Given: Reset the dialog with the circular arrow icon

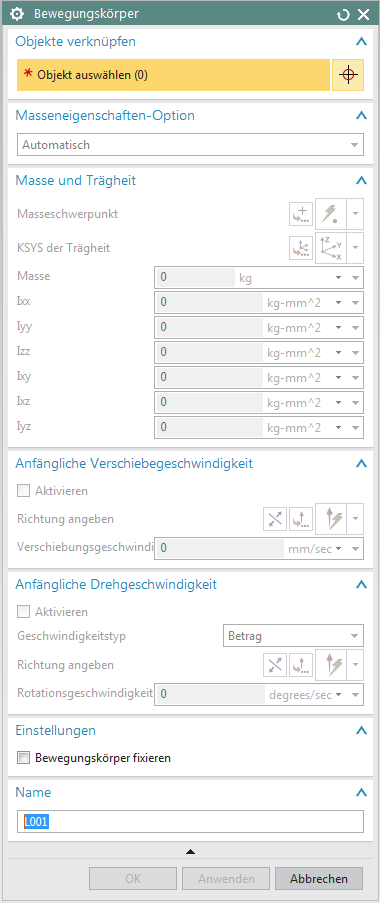Looking at the screenshot, I should (x=343, y=15).
